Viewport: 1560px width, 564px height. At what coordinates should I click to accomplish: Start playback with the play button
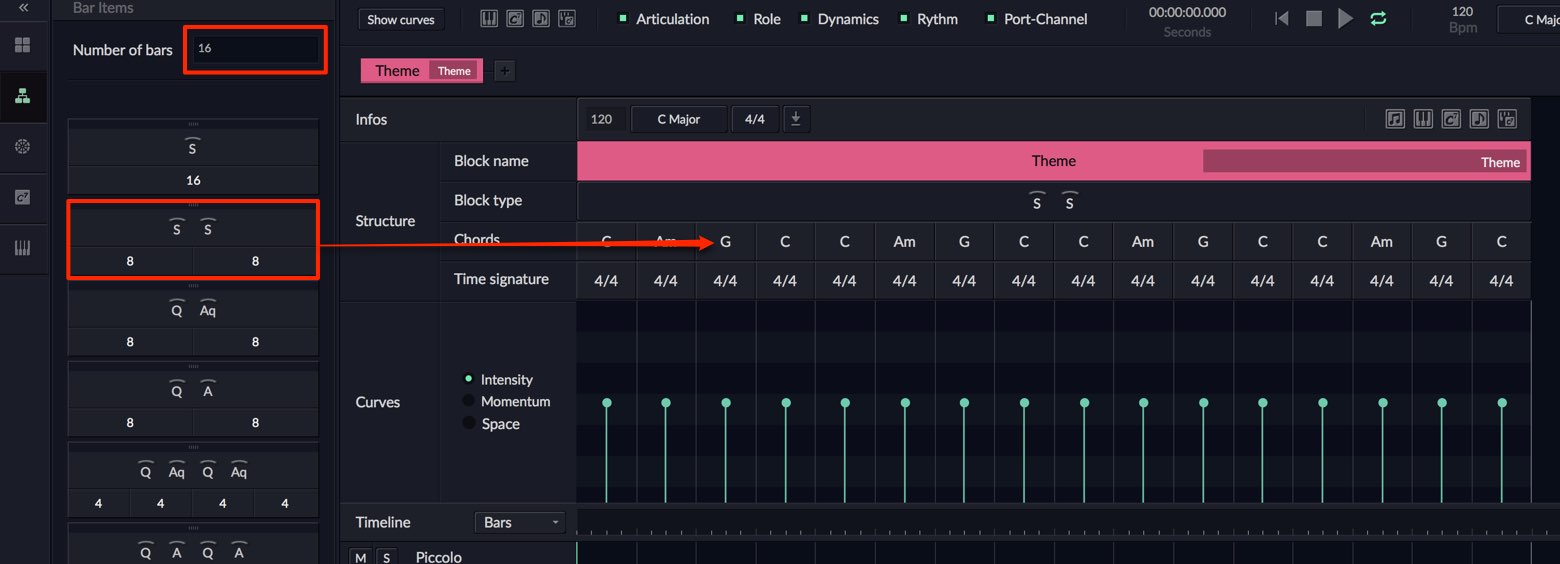pyautogui.click(x=1346, y=19)
